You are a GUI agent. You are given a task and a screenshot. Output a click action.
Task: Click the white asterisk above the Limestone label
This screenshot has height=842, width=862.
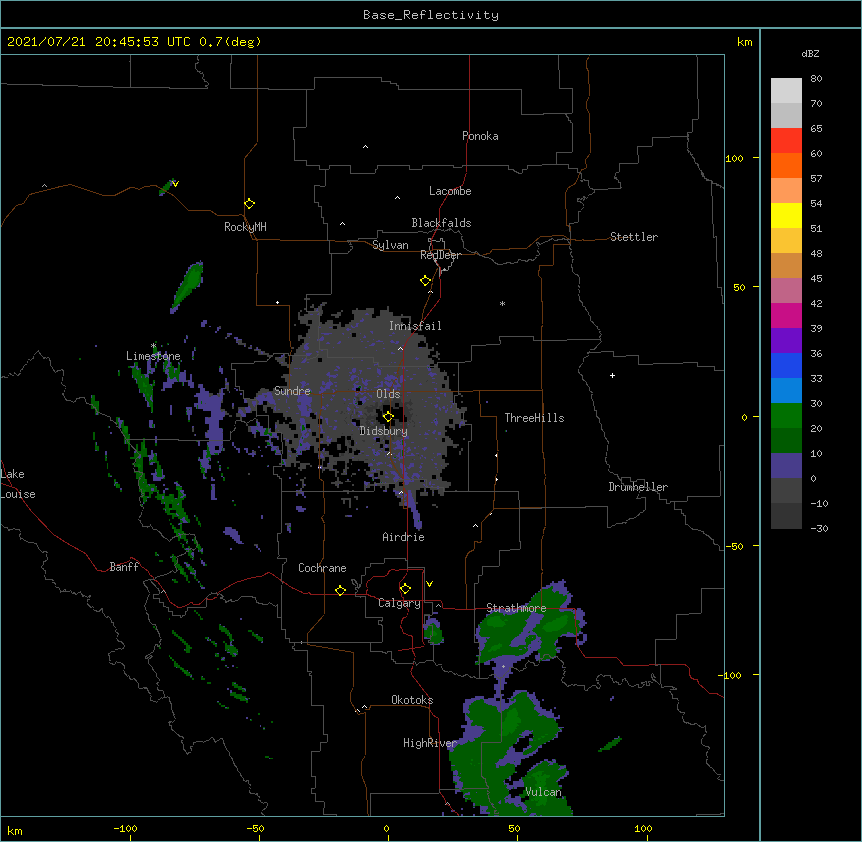tap(154, 346)
